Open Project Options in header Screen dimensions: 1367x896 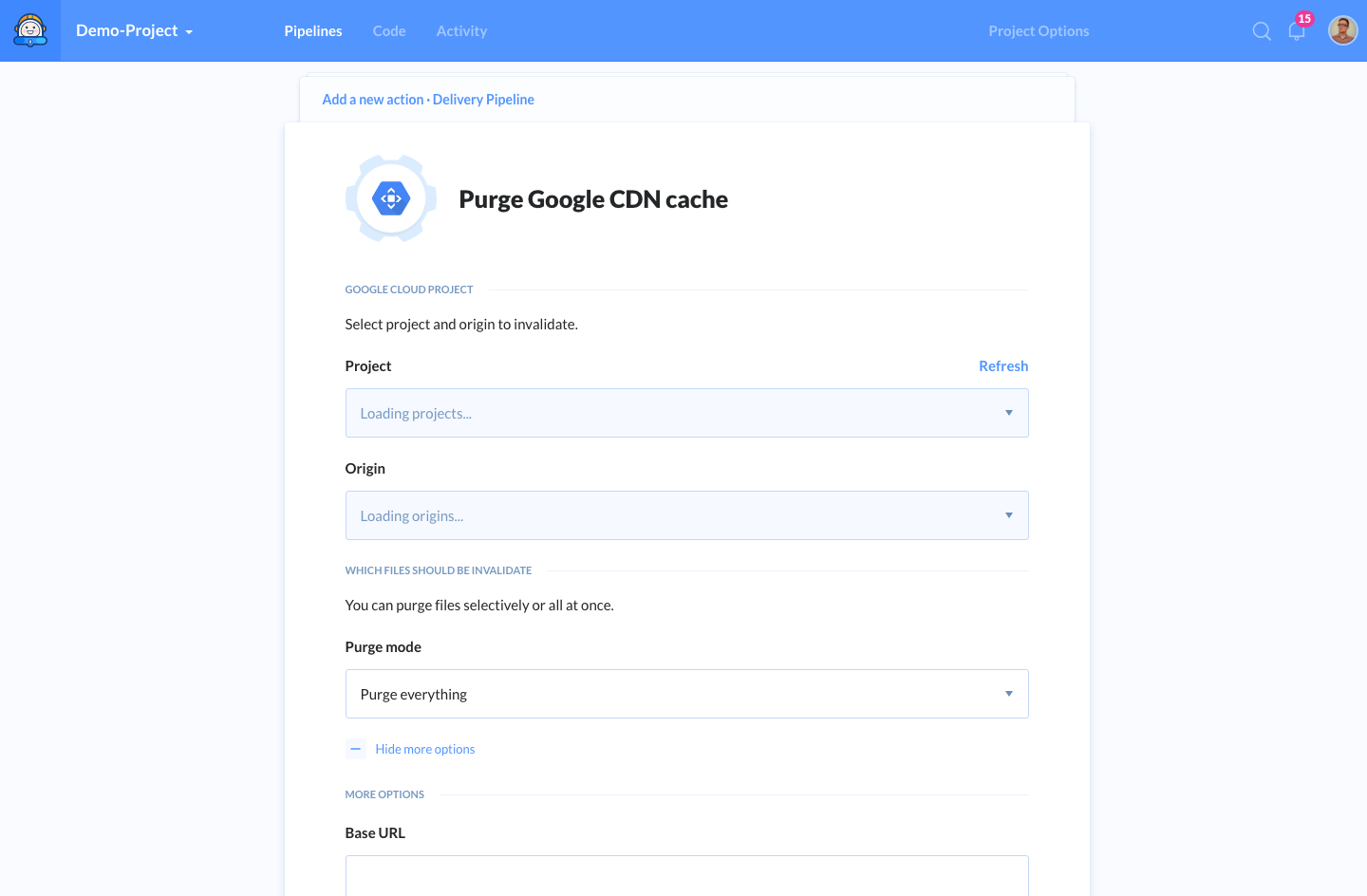pos(1039,30)
